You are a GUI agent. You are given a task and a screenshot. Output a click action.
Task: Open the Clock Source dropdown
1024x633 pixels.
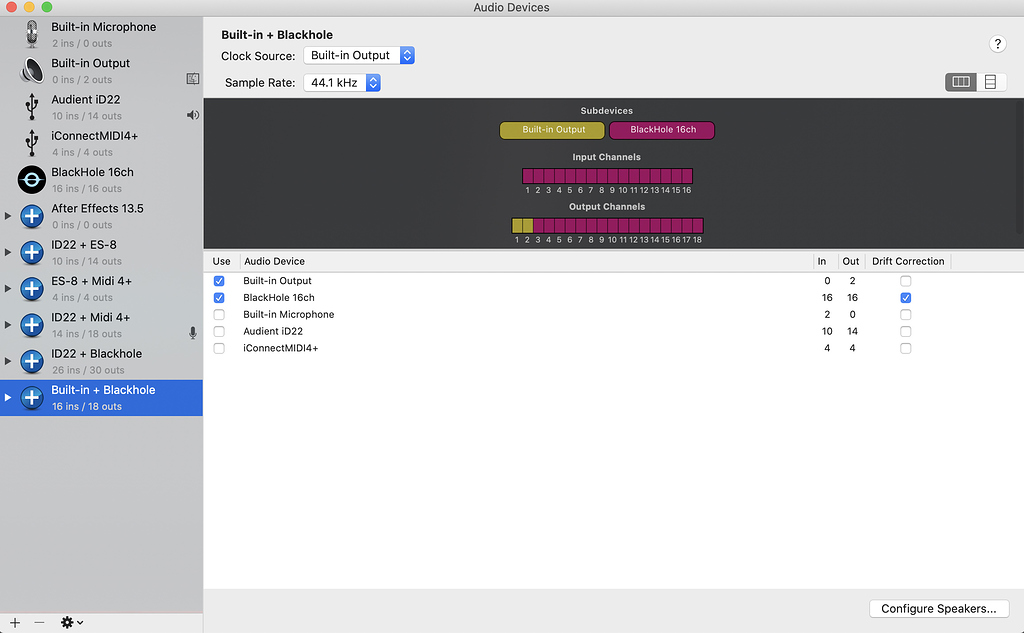tap(359, 56)
